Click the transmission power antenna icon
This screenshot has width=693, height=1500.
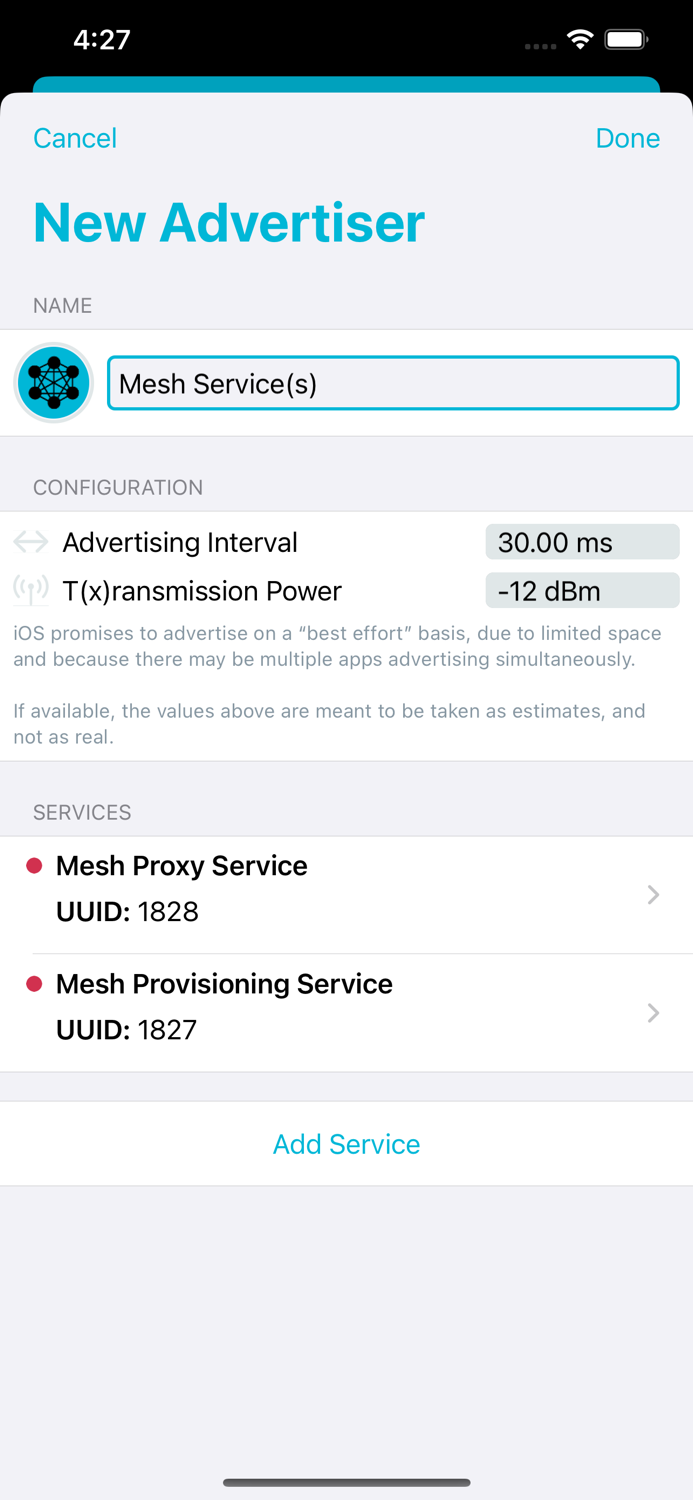30,590
